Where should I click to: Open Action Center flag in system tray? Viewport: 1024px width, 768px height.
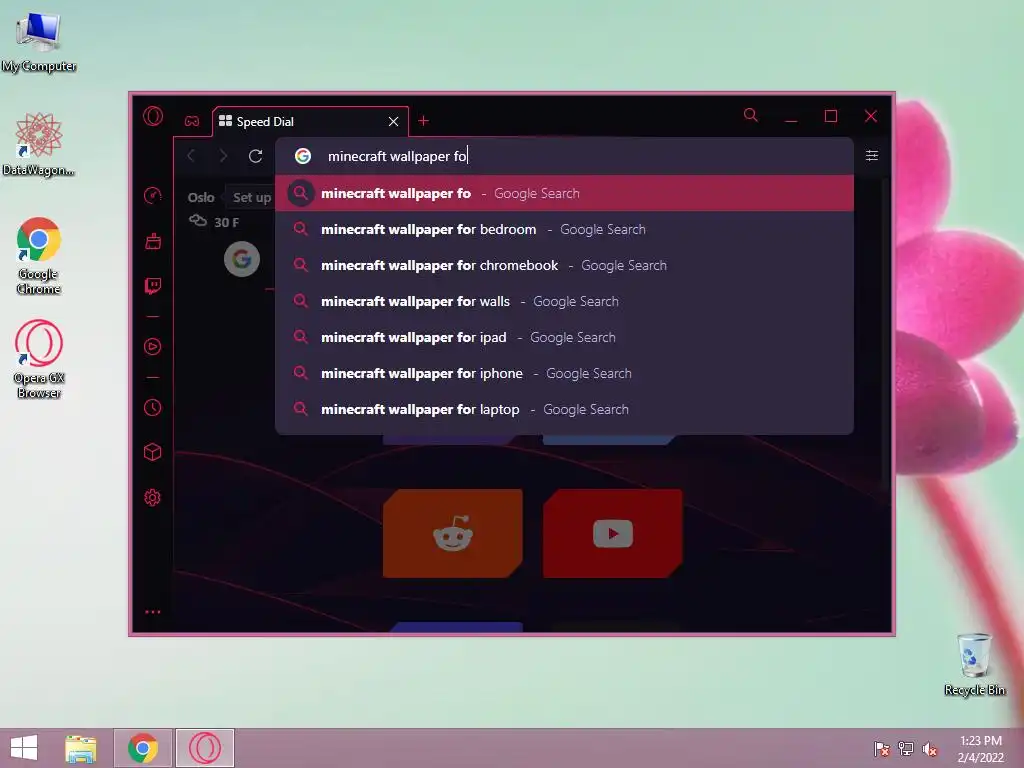tap(882, 749)
